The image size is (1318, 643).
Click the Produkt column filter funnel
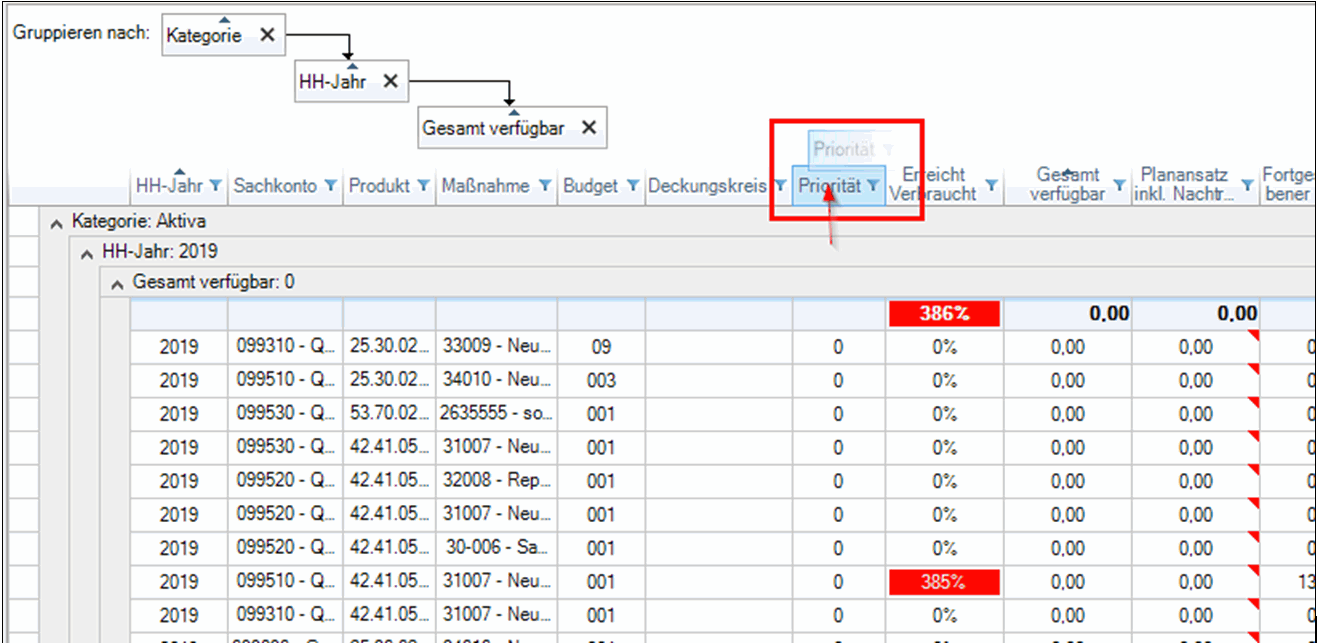pyautogui.click(x=423, y=186)
